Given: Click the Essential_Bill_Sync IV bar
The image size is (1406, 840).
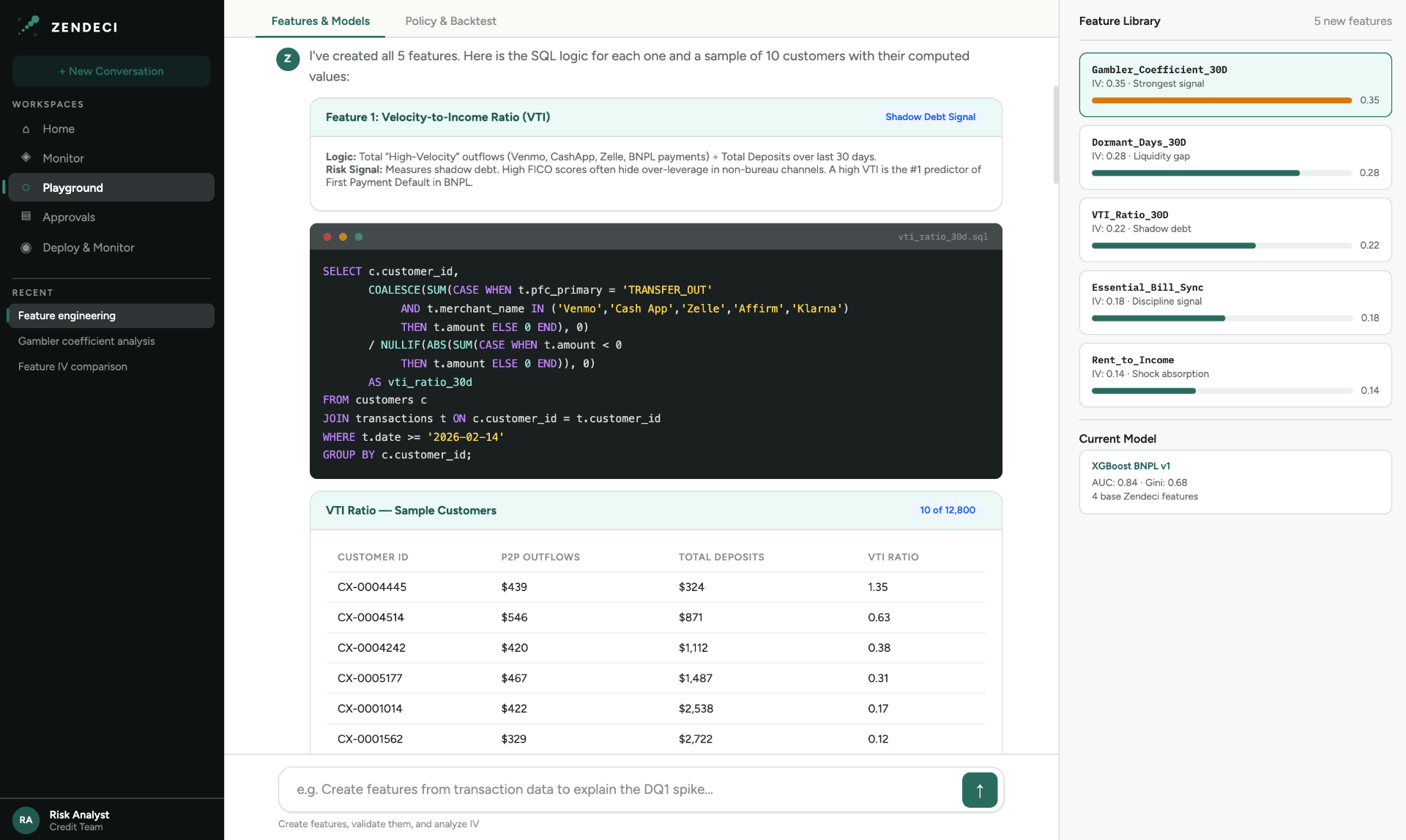Looking at the screenshot, I should (x=1221, y=318).
